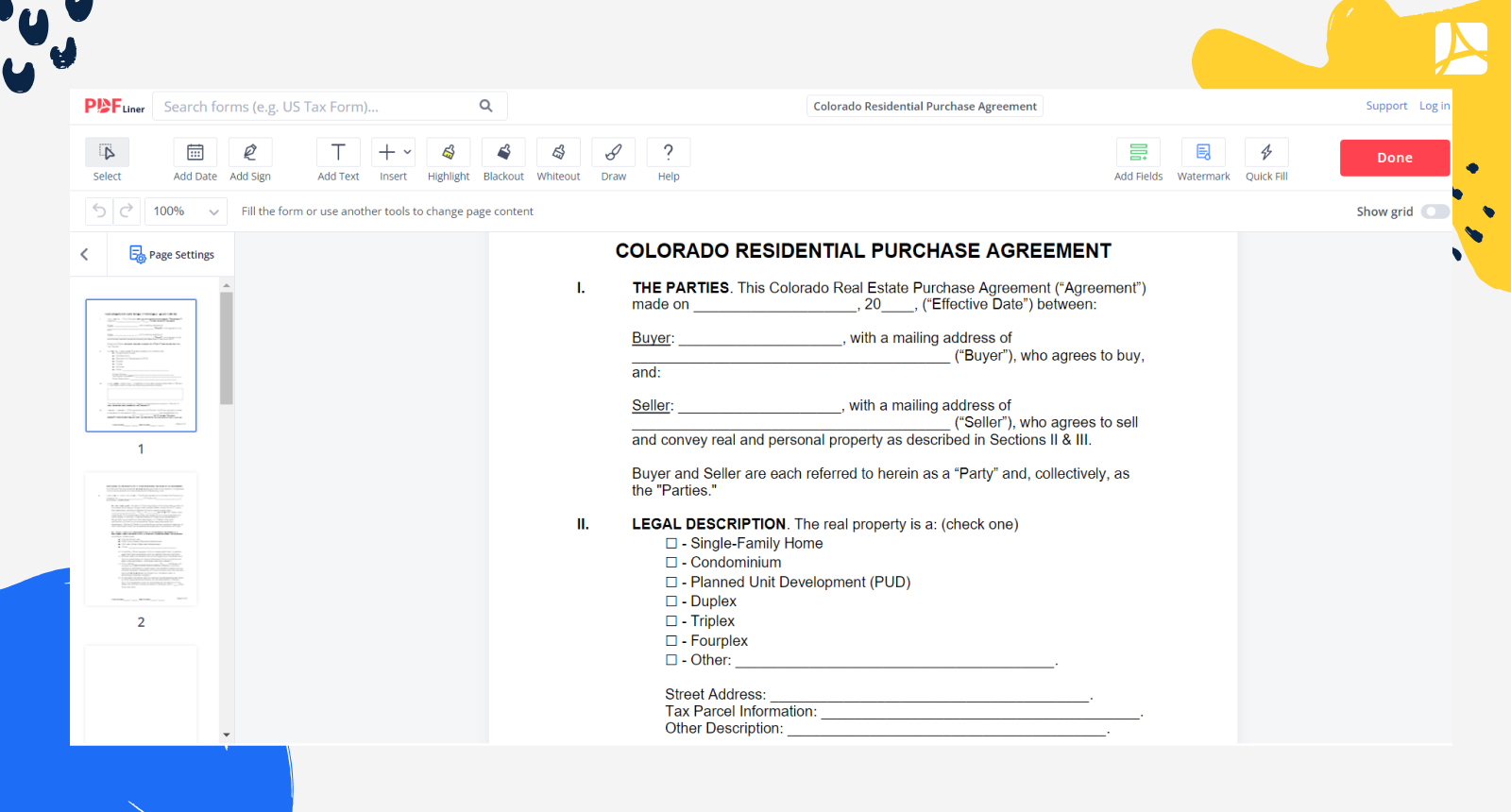Viewport: 1511px width, 812px height.
Task: Click the Tax Parcel Information blank line
Action: point(980,712)
